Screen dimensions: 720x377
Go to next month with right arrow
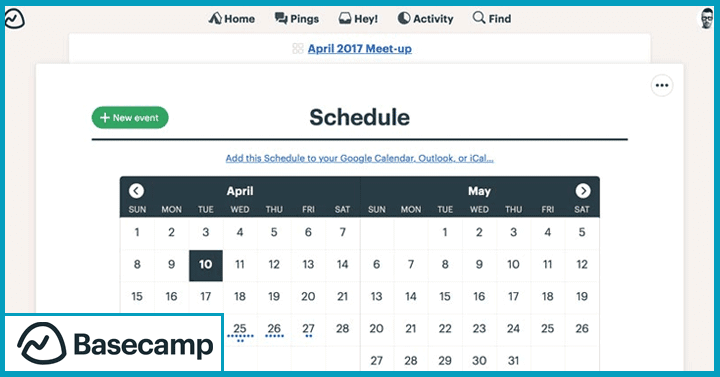(583, 191)
